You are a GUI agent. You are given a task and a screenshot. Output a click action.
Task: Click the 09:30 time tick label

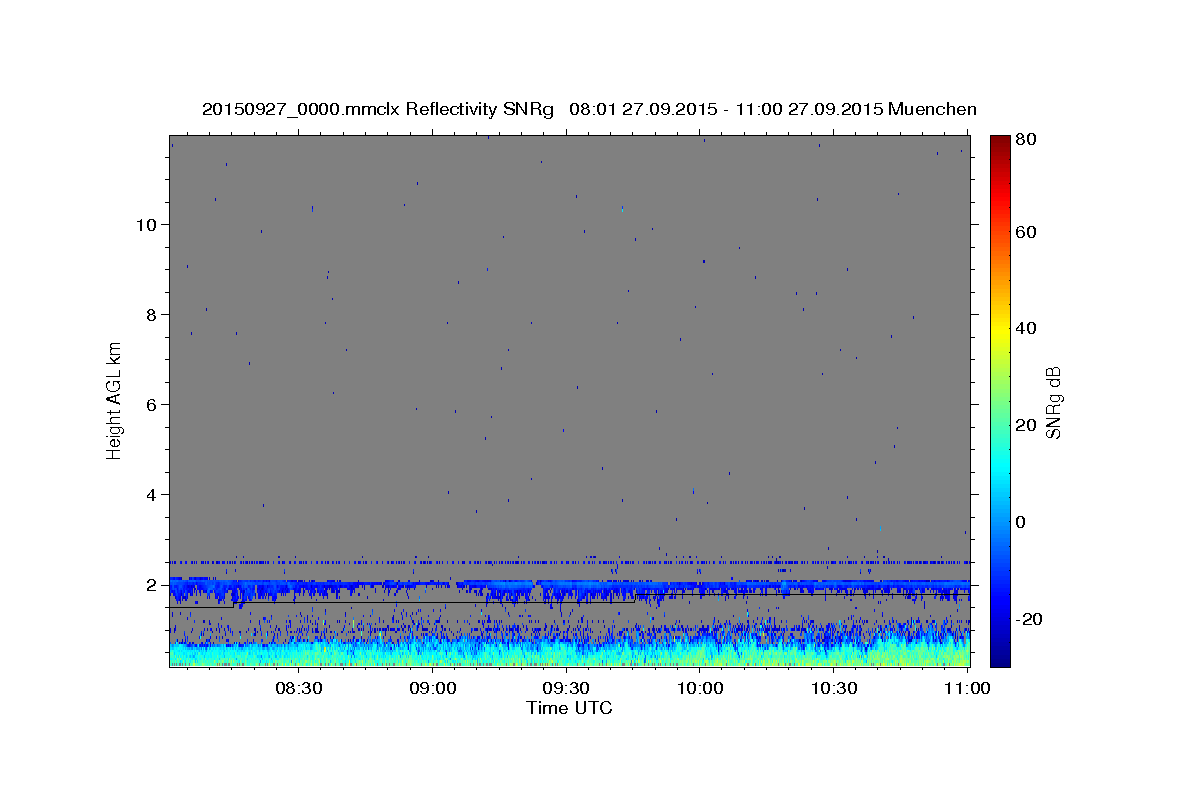(567, 688)
